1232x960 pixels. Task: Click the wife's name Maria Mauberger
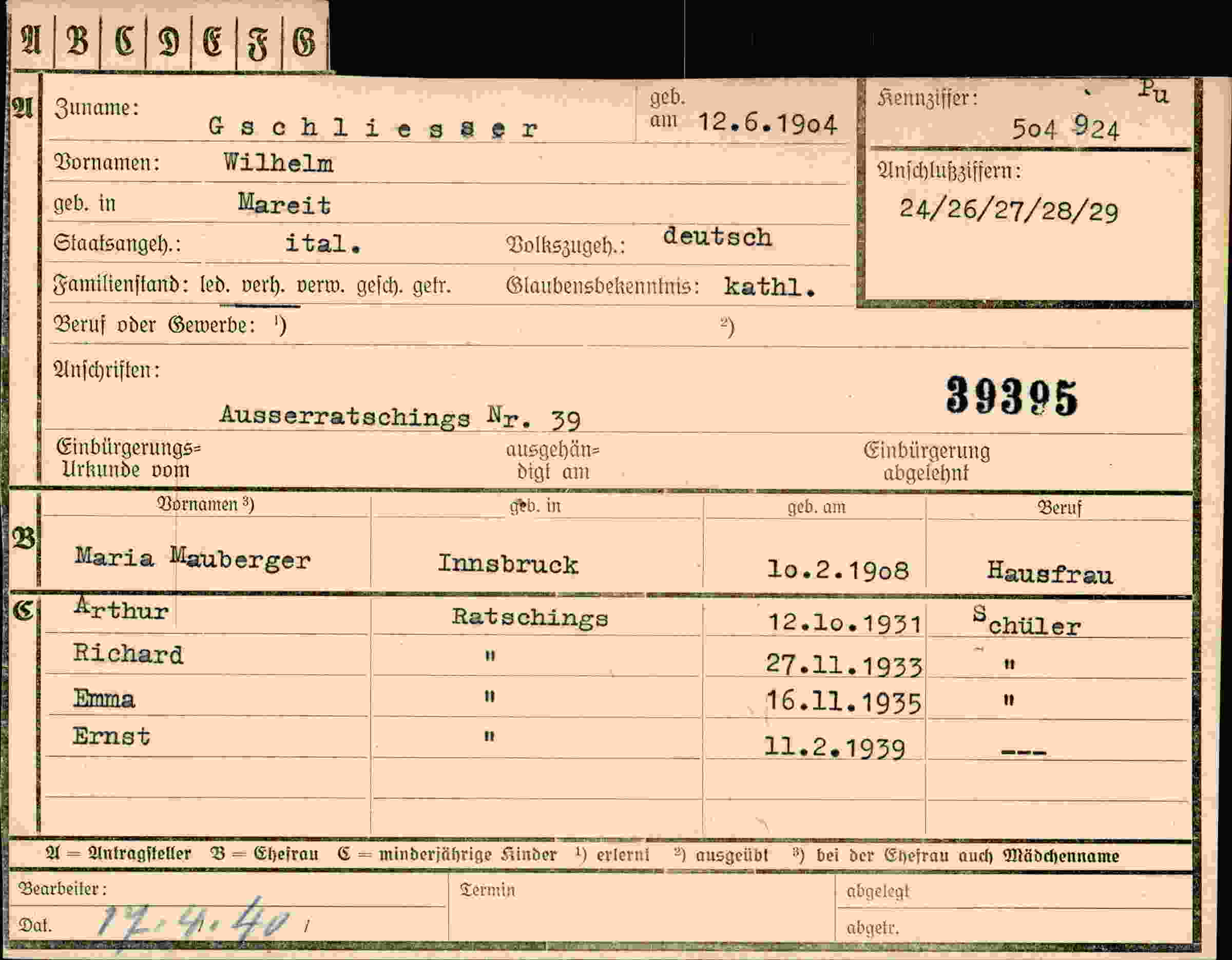click(193, 559)
